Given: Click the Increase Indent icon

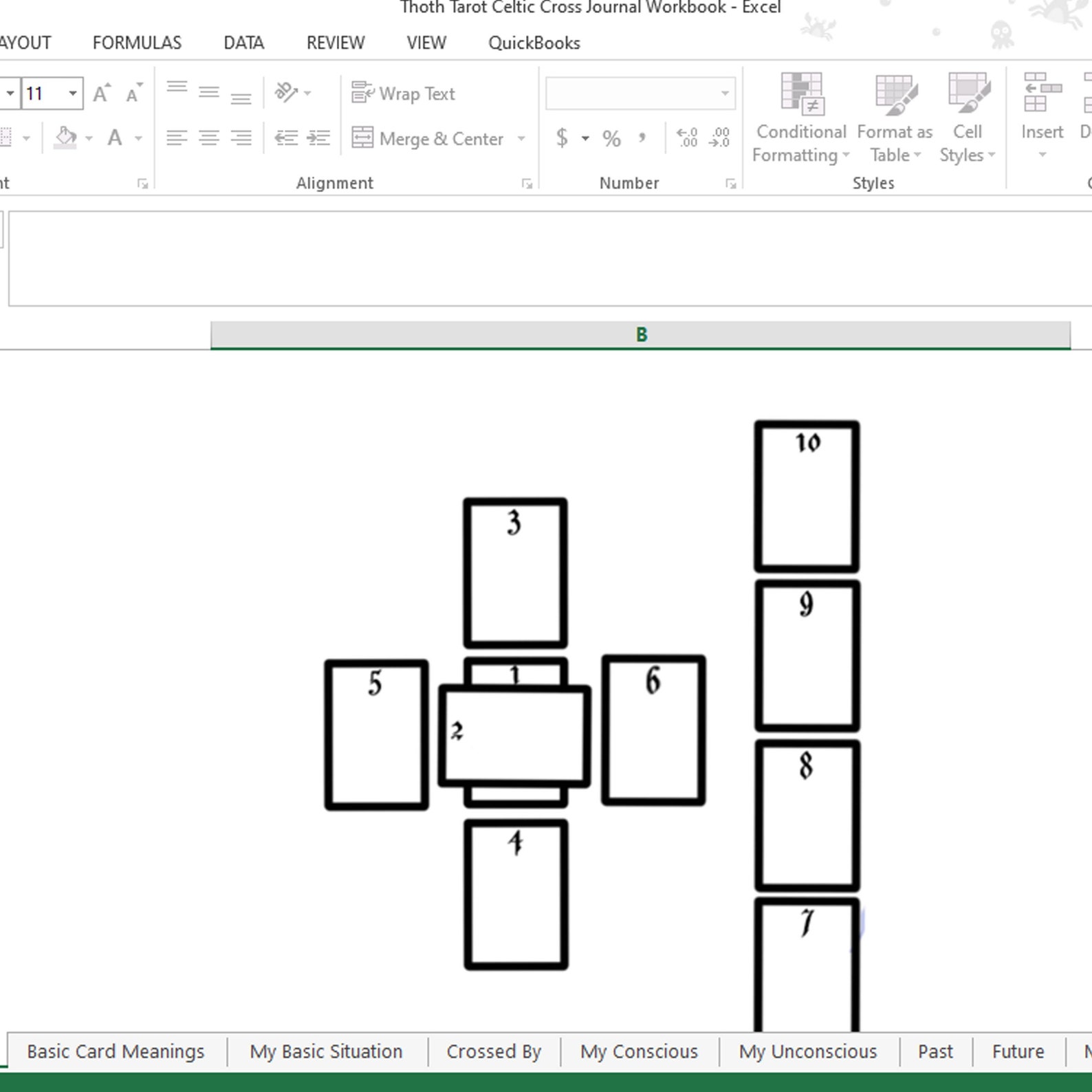Looking at the screenshot, I should click(x=318, y=138).
